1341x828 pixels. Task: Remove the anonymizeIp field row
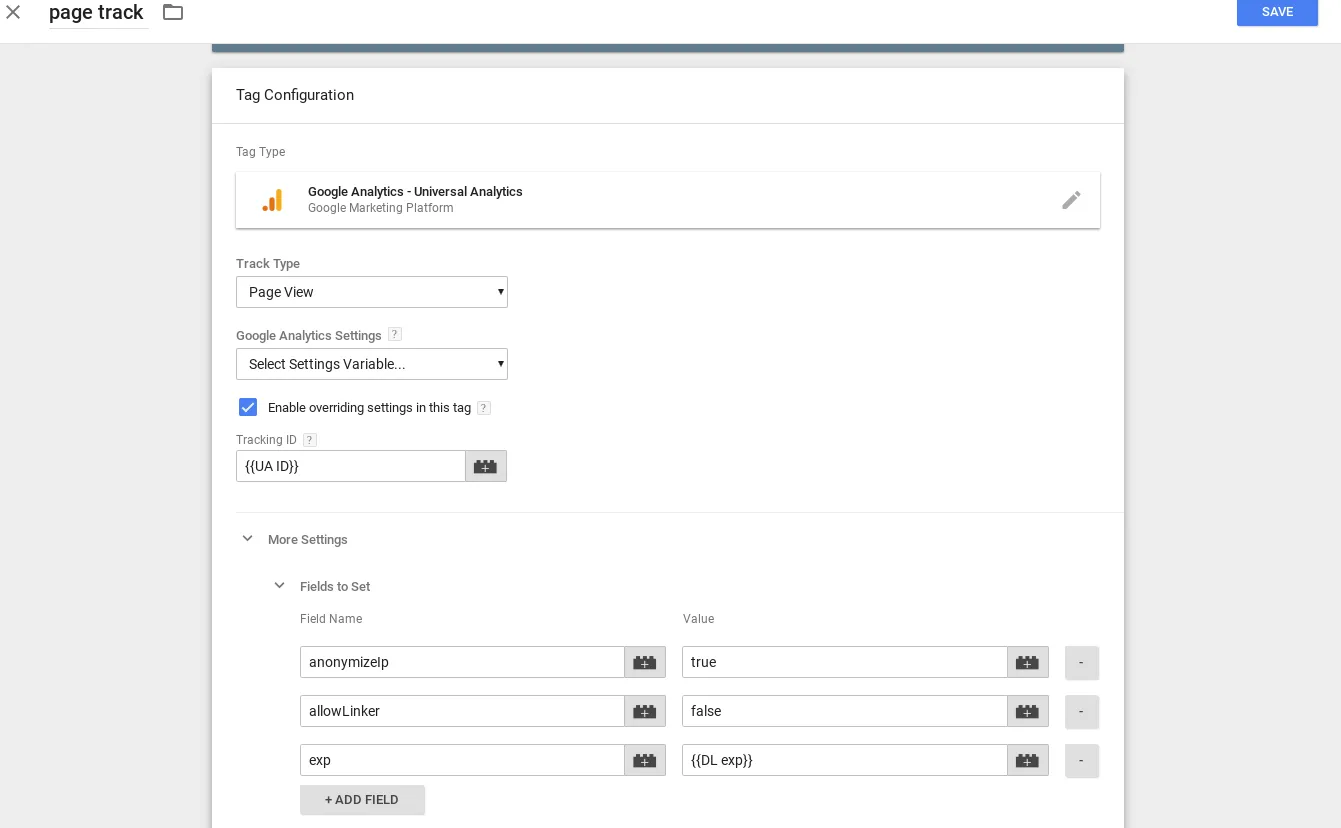[x=1081, y=662]
